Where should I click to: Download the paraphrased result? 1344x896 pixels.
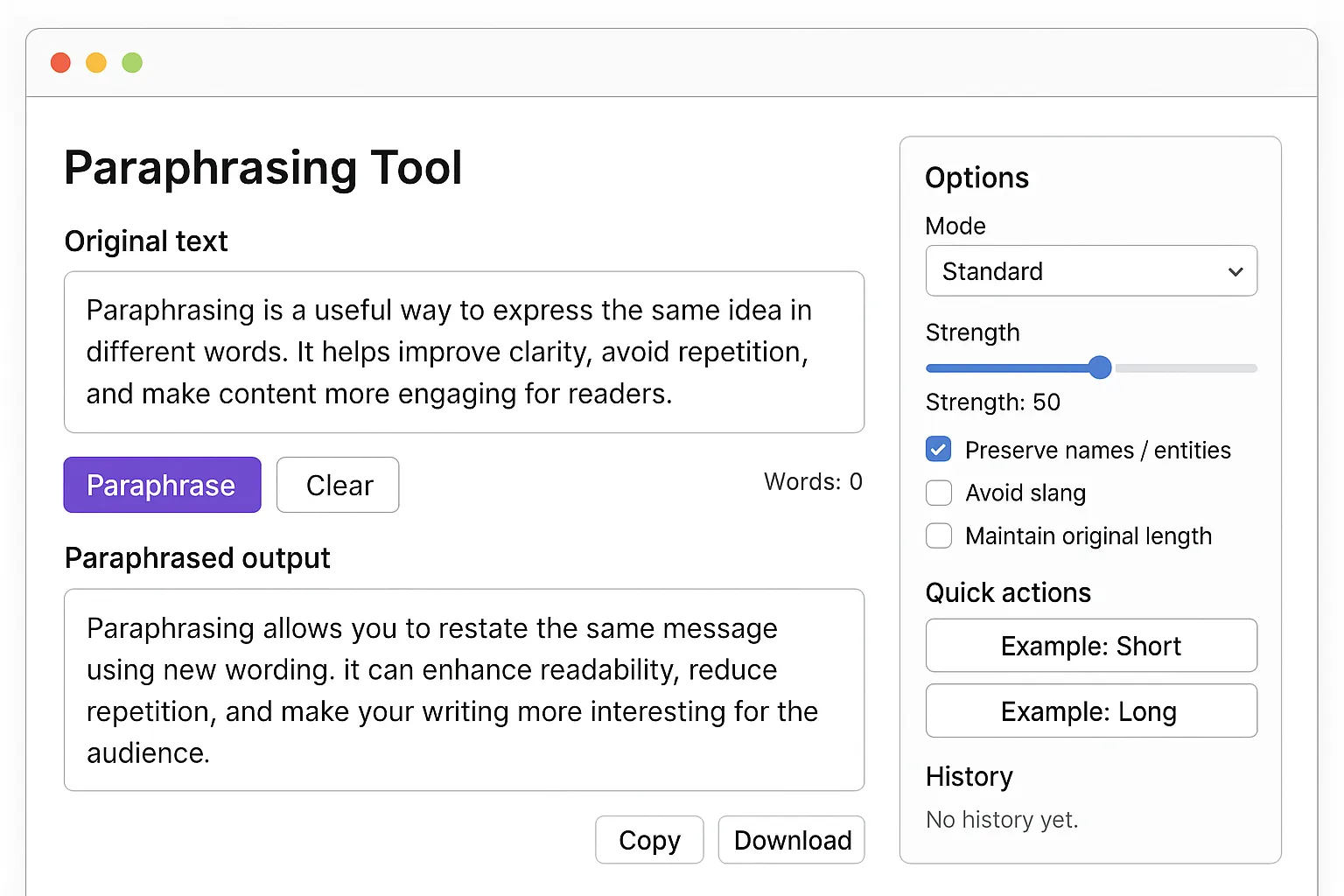(x=791, y=839)
